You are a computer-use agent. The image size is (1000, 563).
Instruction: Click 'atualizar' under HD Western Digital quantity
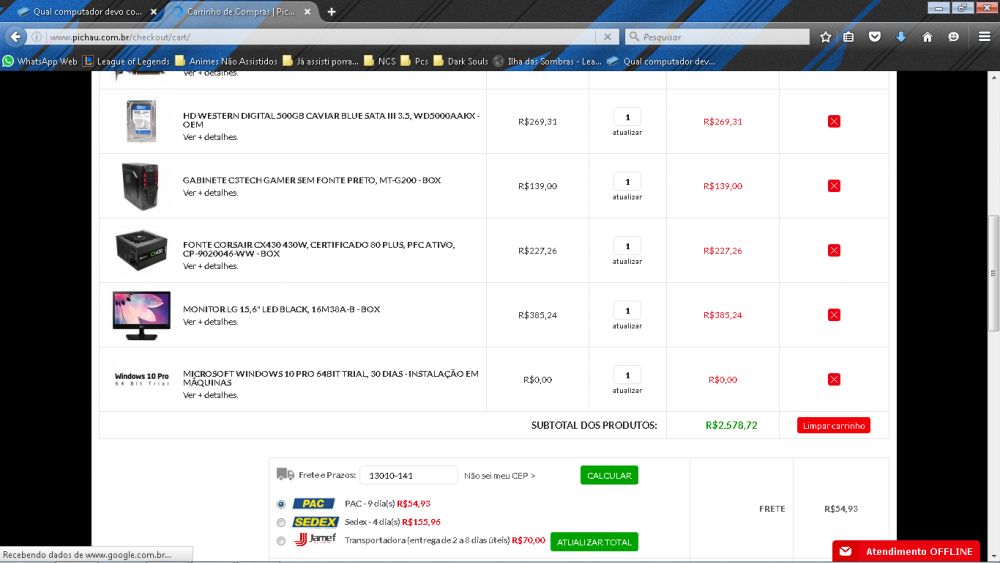pyautogui.click(x=627, y=133)
